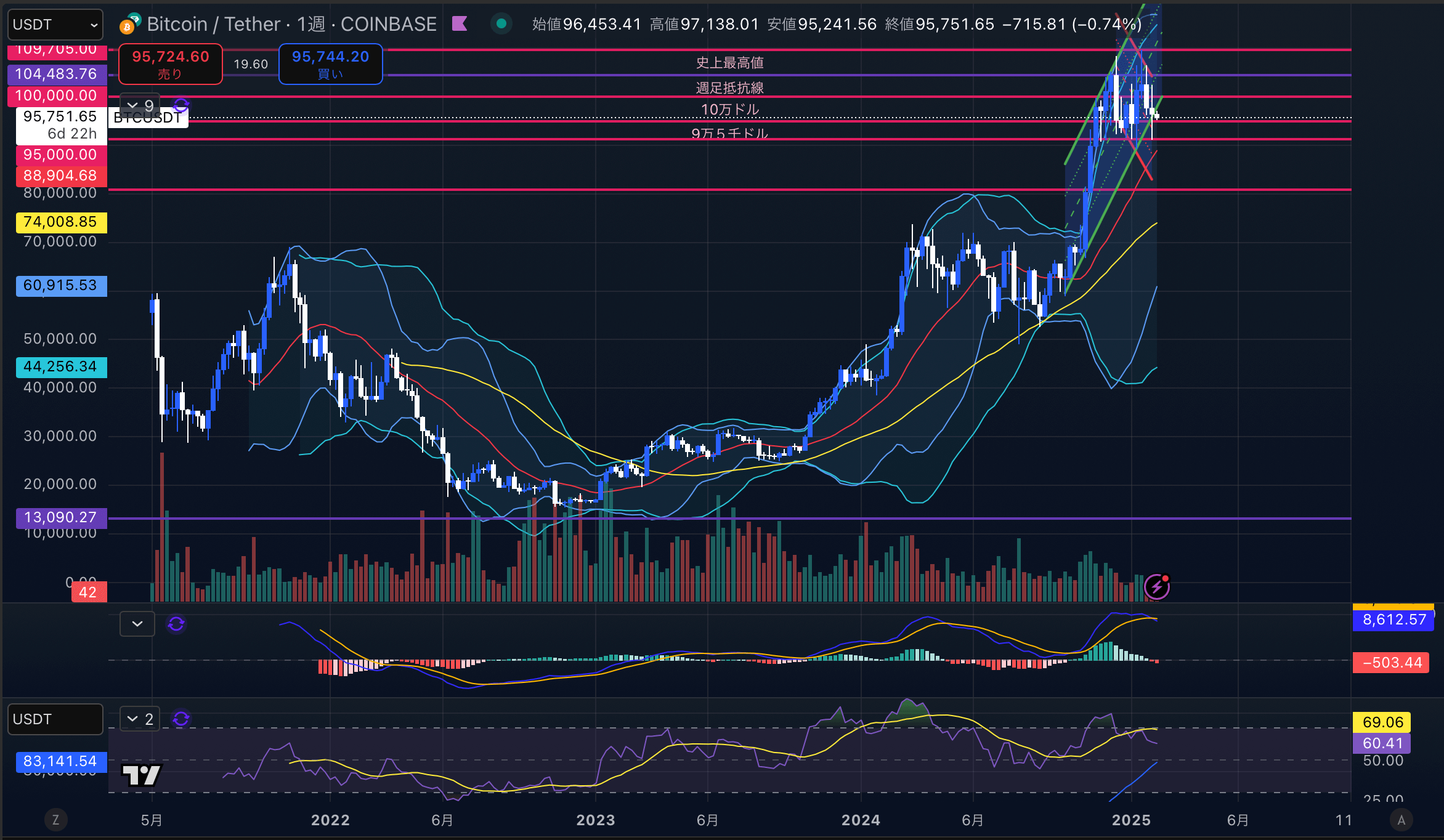Click the 83,141.54 blue label

61,762
